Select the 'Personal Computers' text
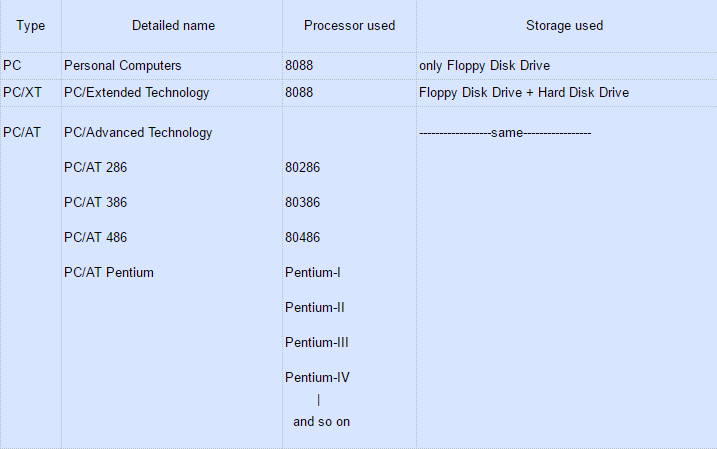Viewport: 717px width, 449px height. click(x=123, y=66)
